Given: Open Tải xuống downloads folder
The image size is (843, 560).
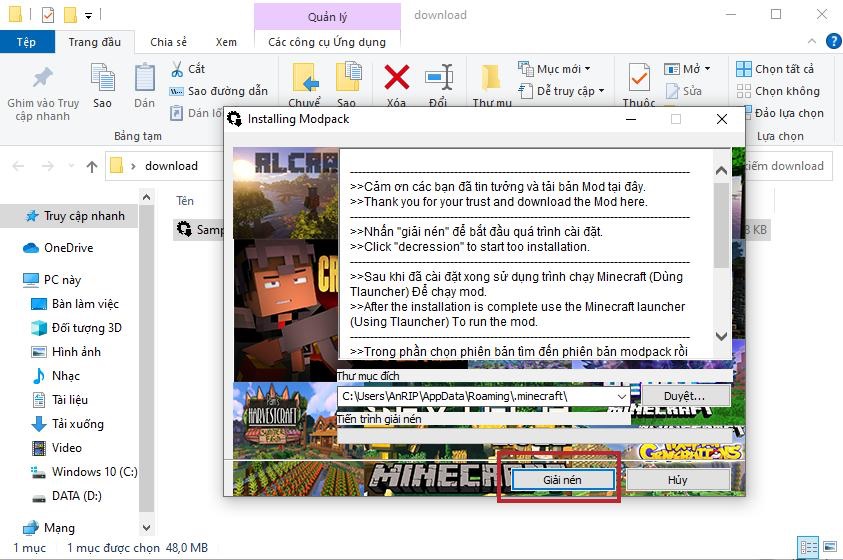Looking at the screenshot, I should pyautogui.click(x=68, y=424).
